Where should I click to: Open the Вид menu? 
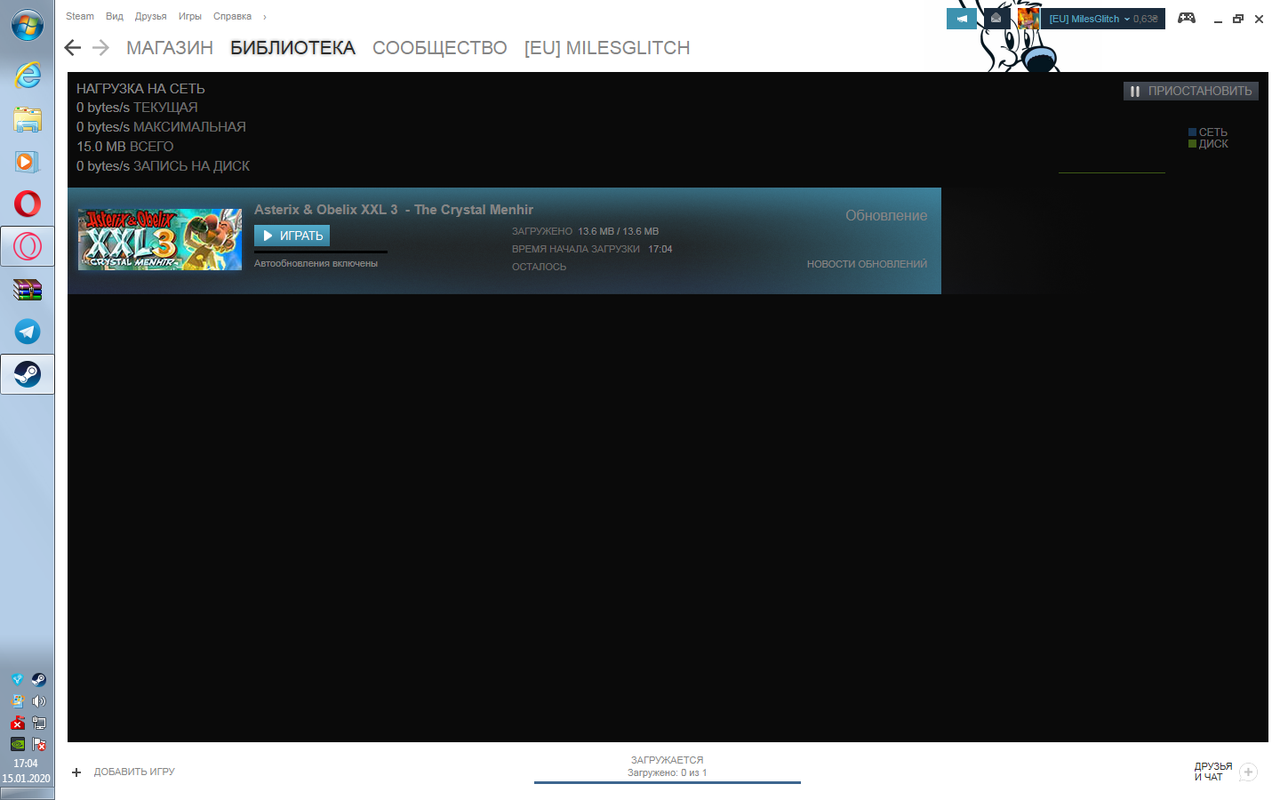pos(114,17)
